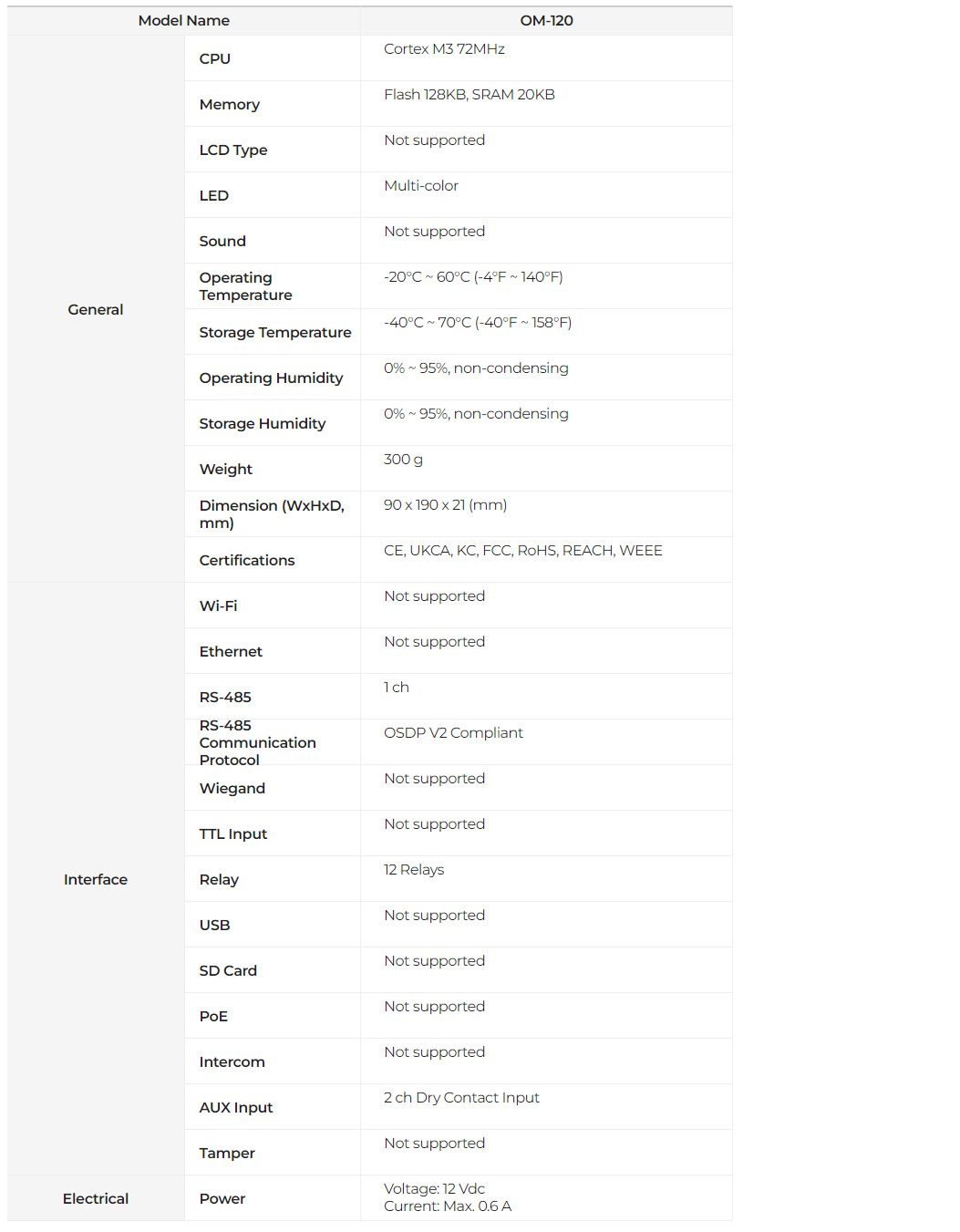Click the Voltage: 12 Vdc power value
This screenshot has height=1232, width=960.
point(434,1189)
